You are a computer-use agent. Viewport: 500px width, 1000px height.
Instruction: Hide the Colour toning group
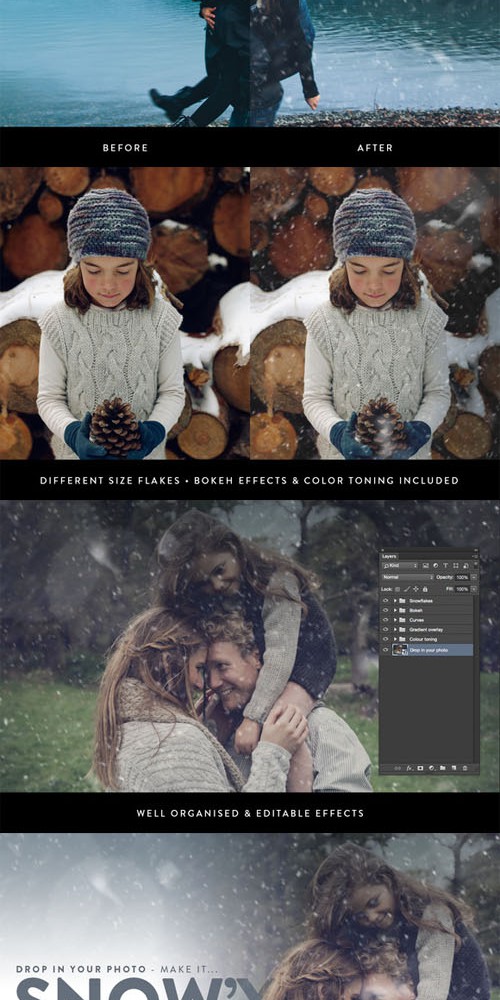click(x=385, y=639)
